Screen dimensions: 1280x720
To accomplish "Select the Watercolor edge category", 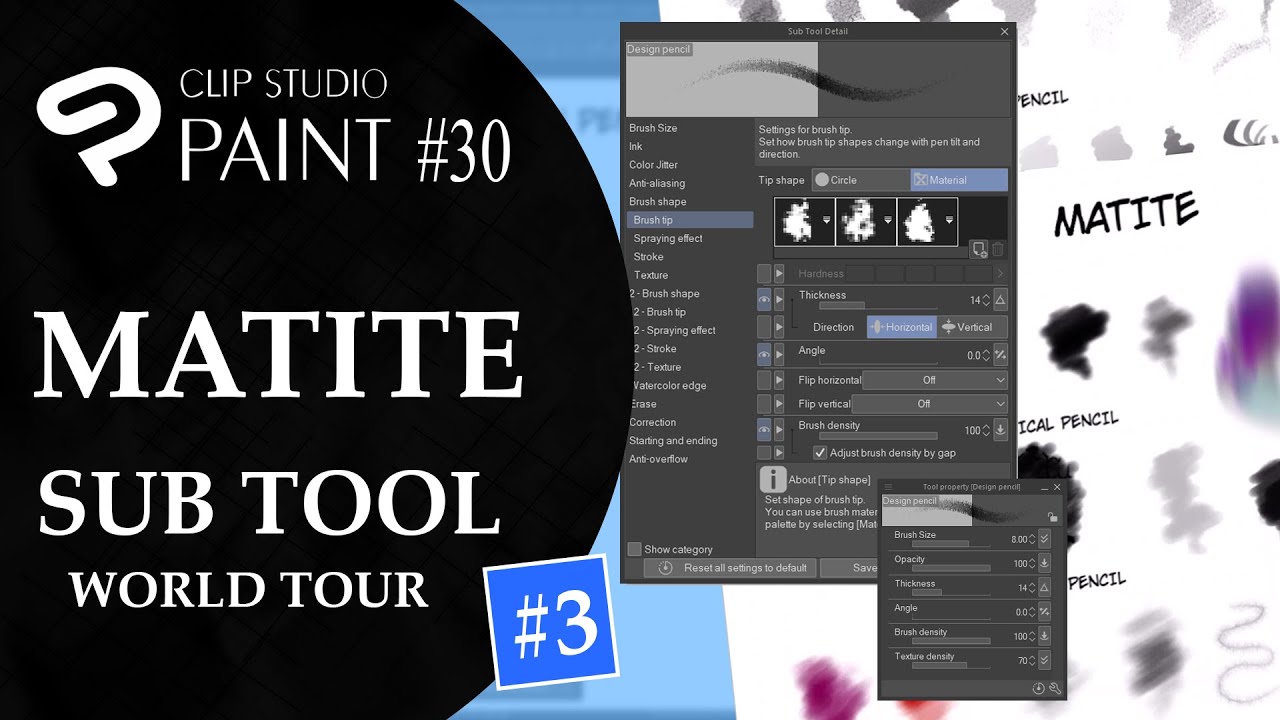I will [x=667, y=385].
